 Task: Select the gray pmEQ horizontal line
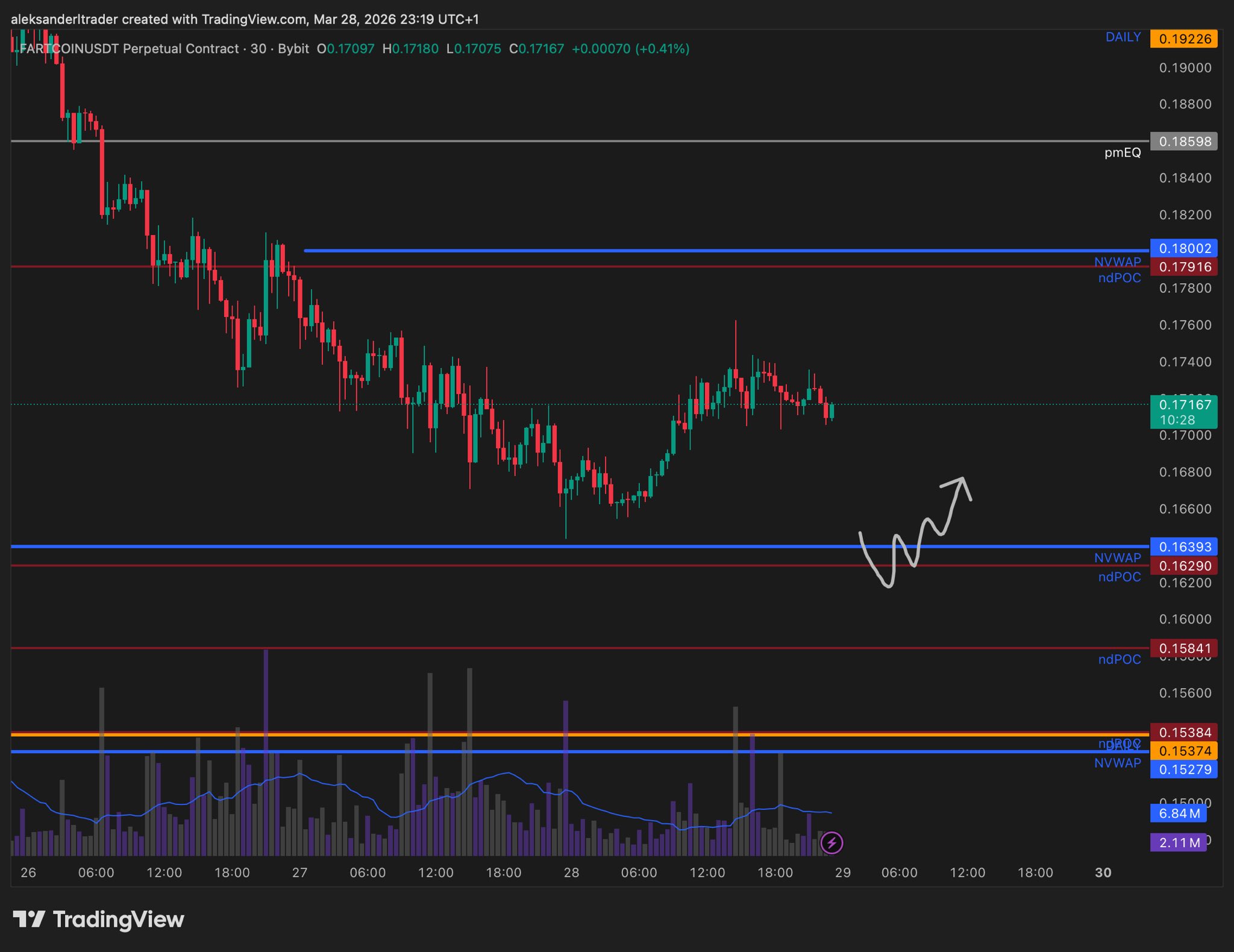click(x=603, y=141)
